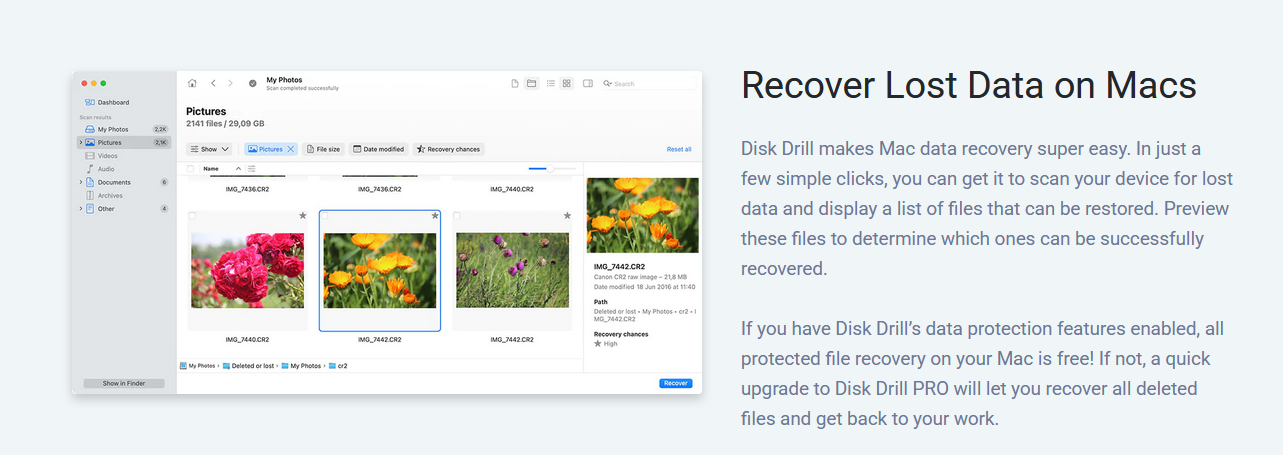Viewport: 1283px width, 455px height.
Task: Check the orange flowers thumbnail checkbox
Action: point(325,216)
